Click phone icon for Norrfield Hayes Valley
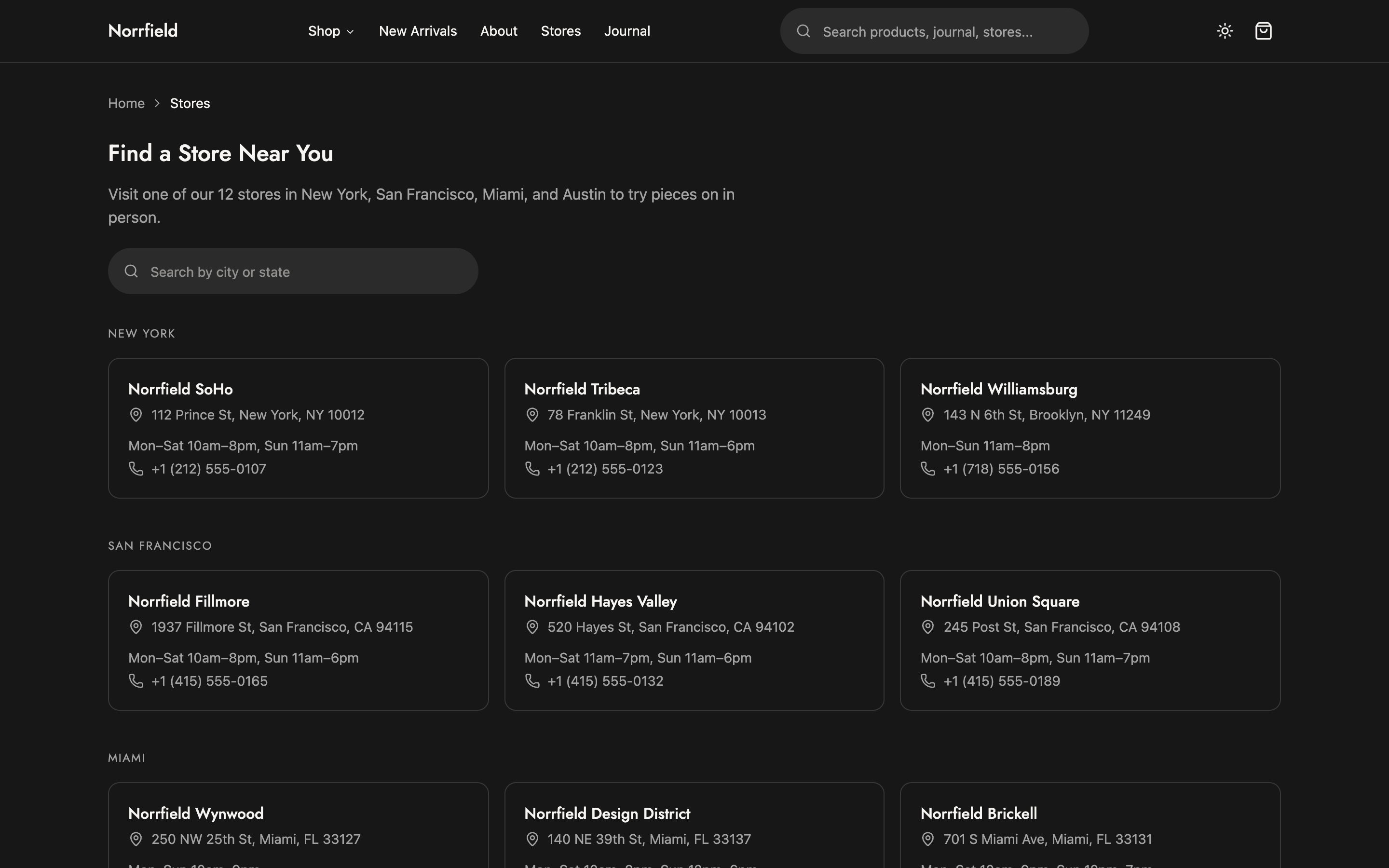1389x868 pixels. [x=532, y=681]
